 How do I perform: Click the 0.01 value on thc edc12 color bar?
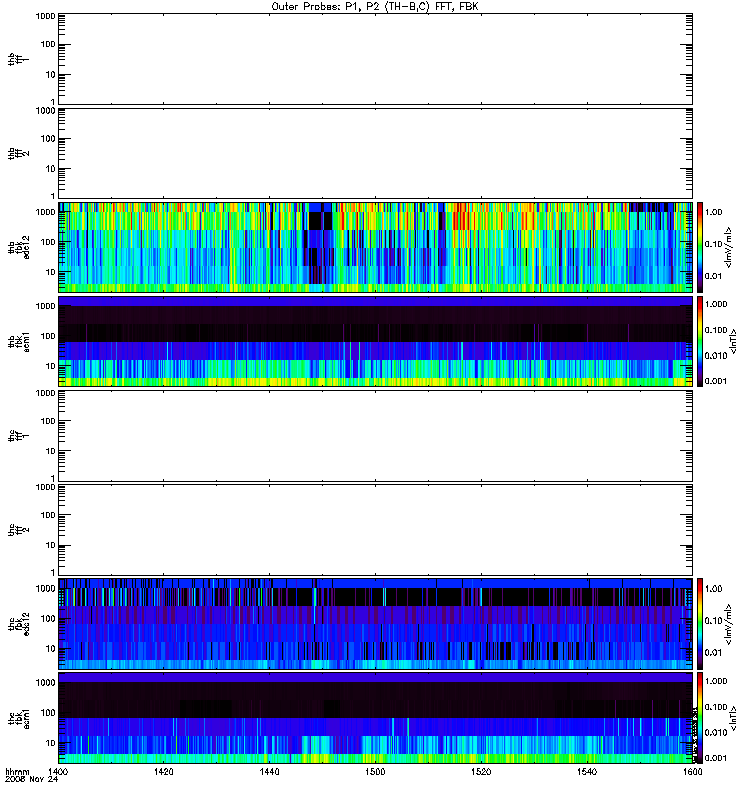click(713, 653)
